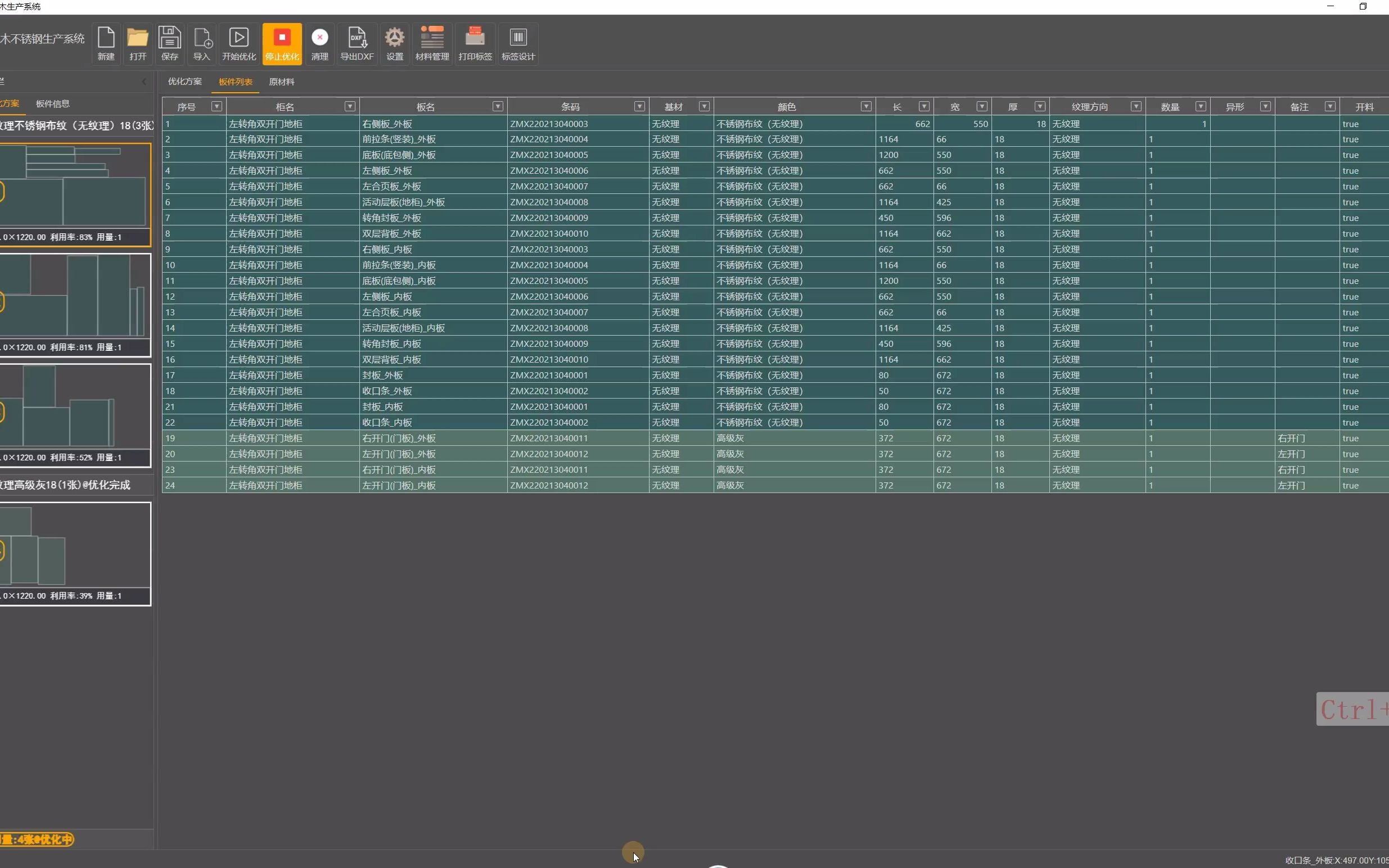Image resolution: width=1389 pixels, height=868 pixels.
Task: Open filter dropdown for 板名 column
Action: point(498,106)
